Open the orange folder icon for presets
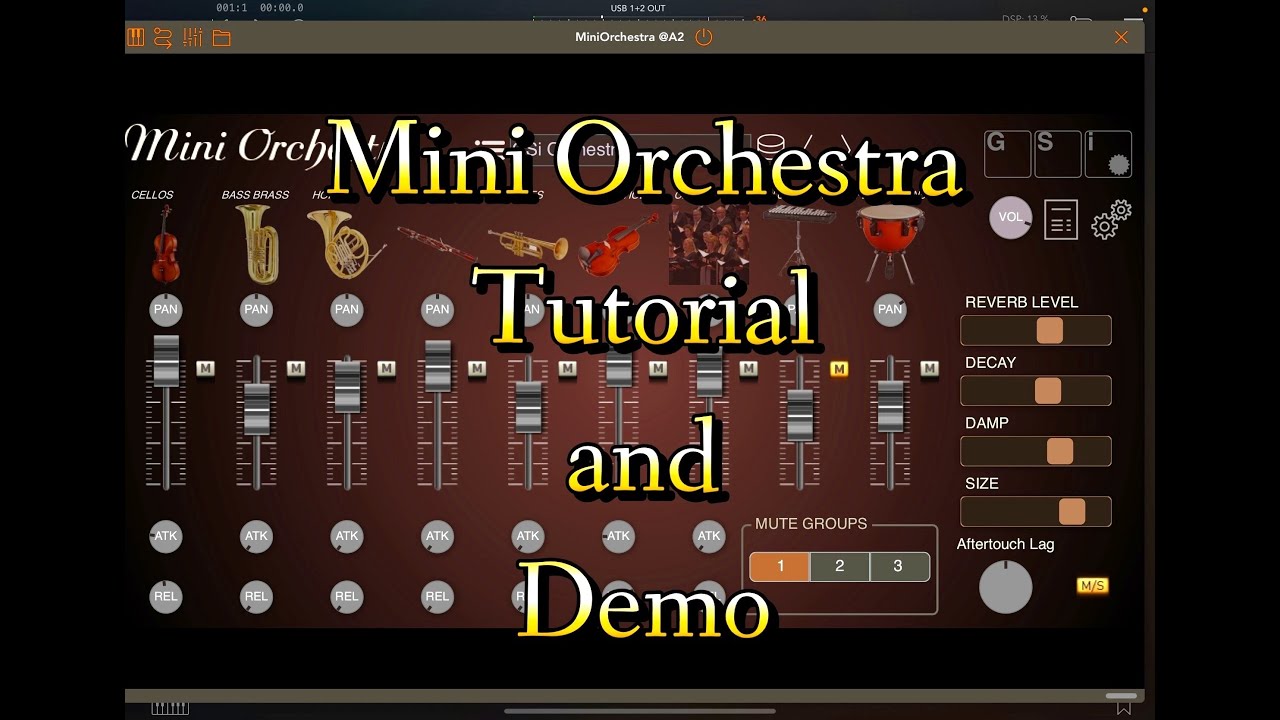 [x=222, y=38]
